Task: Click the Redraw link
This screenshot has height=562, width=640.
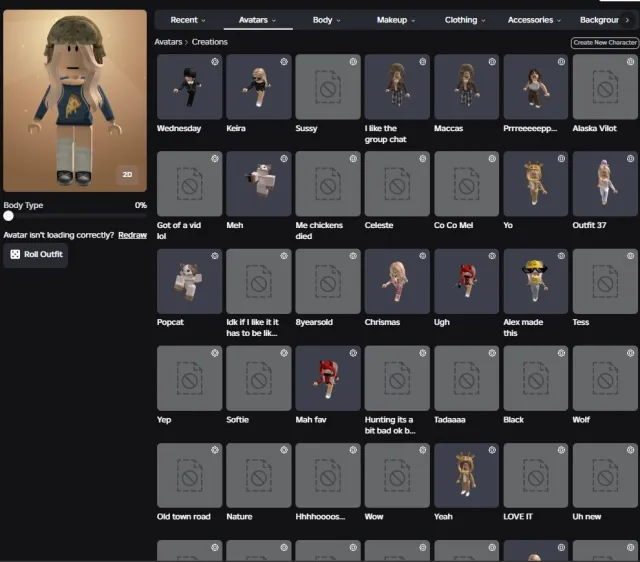Action: [132, 235]
